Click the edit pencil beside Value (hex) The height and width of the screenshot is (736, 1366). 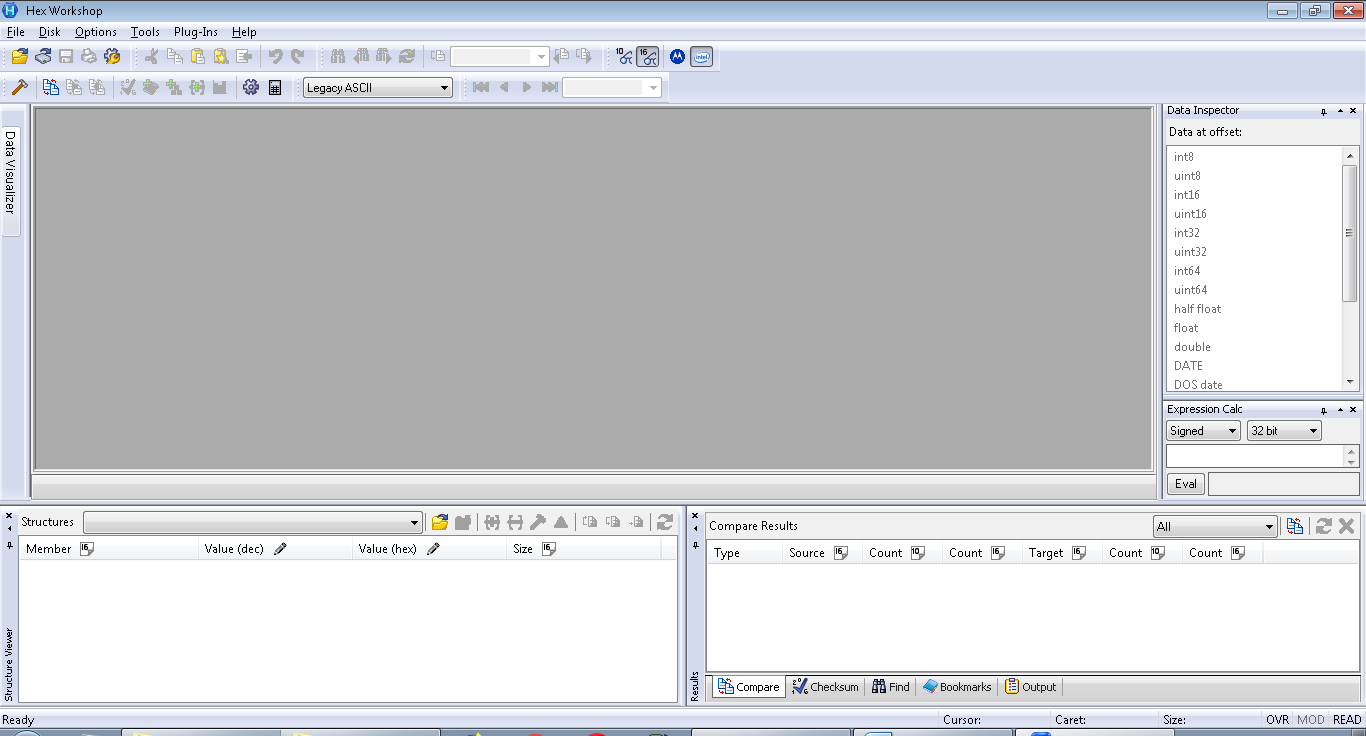click(433, 549)
